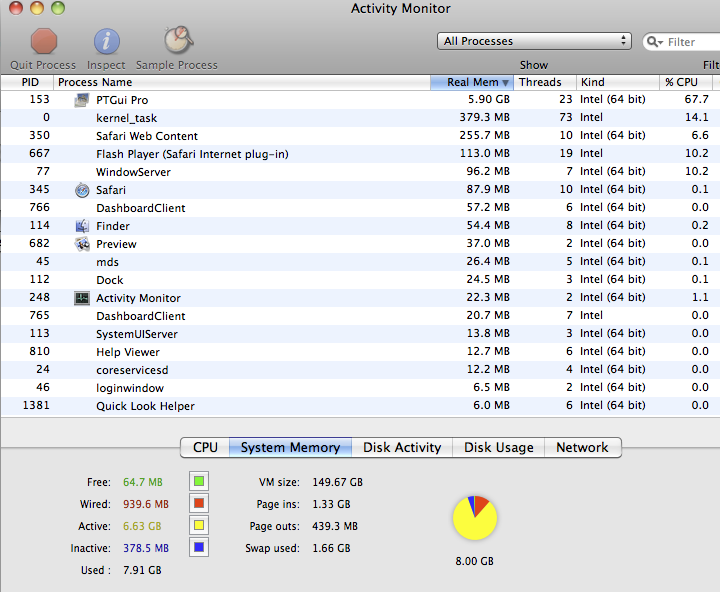Select the SystemUIServer process row
Image resolution: width=720 pixels, height=592 pixels.
coord(360,333)
